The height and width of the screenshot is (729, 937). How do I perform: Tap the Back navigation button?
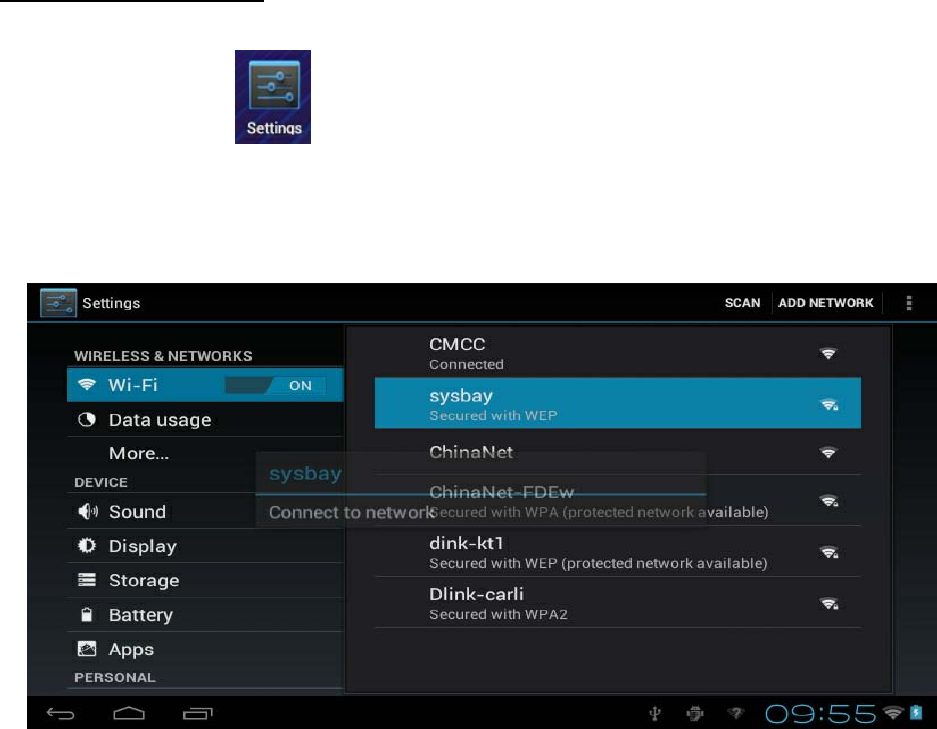60,713
